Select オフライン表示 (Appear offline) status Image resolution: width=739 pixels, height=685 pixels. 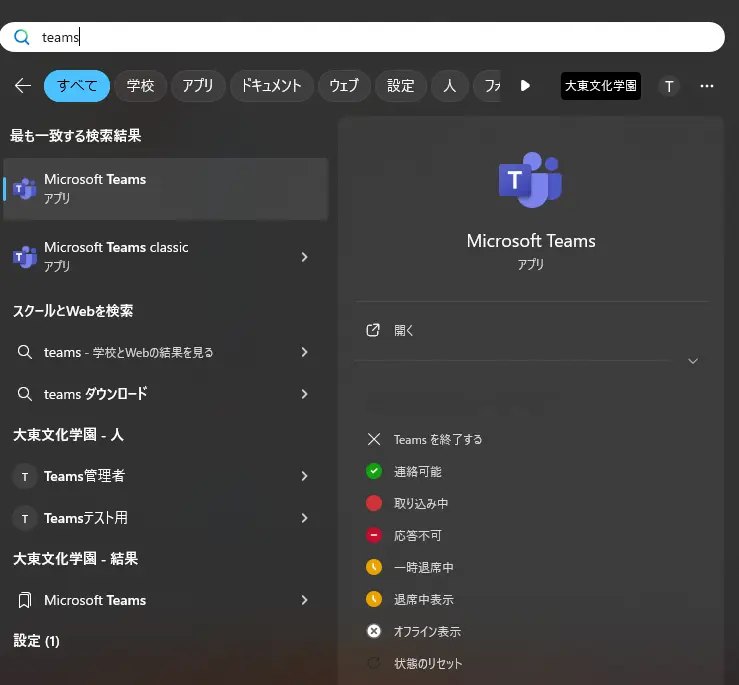tap(427, 631)
